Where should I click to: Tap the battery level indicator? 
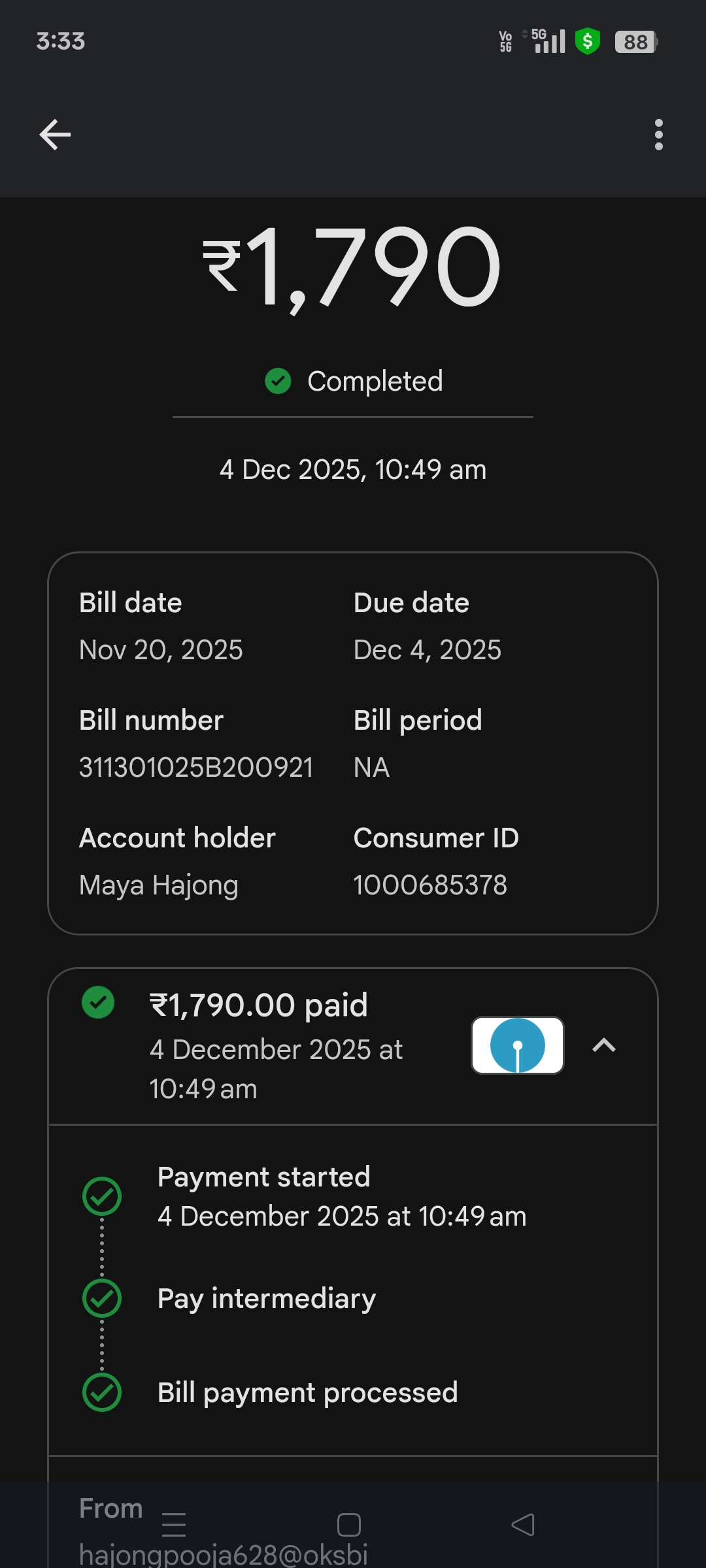(635, 42)
